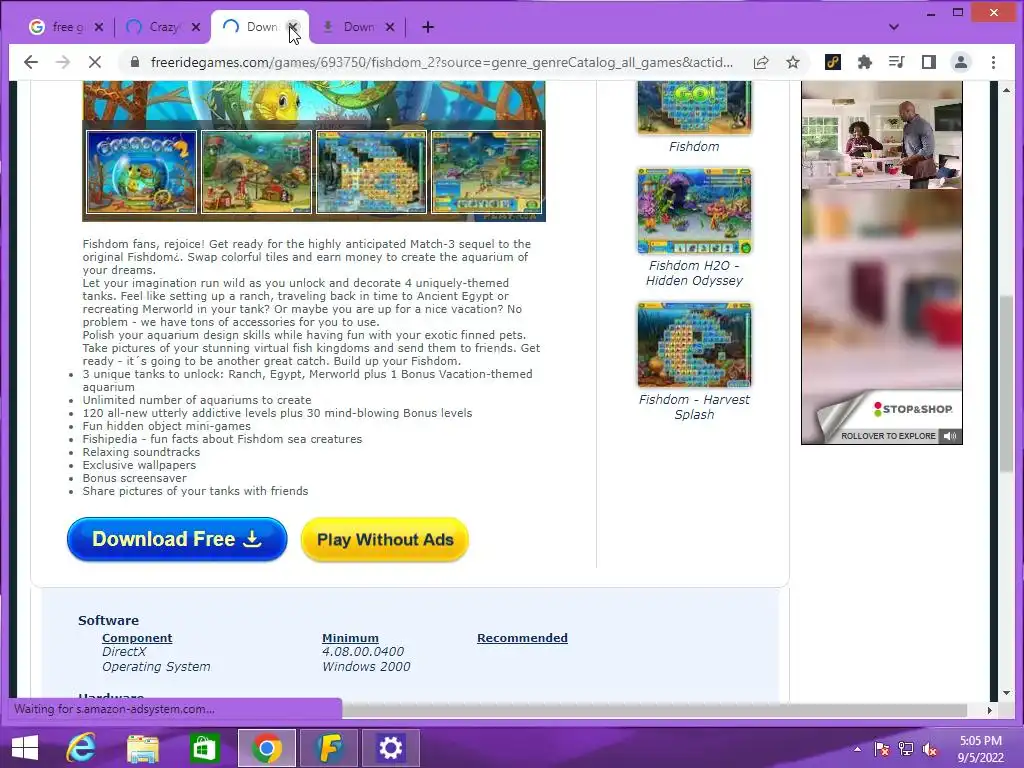Click the Minimum column header
This screenshot has width=1024, height=768.
point(350,638)
